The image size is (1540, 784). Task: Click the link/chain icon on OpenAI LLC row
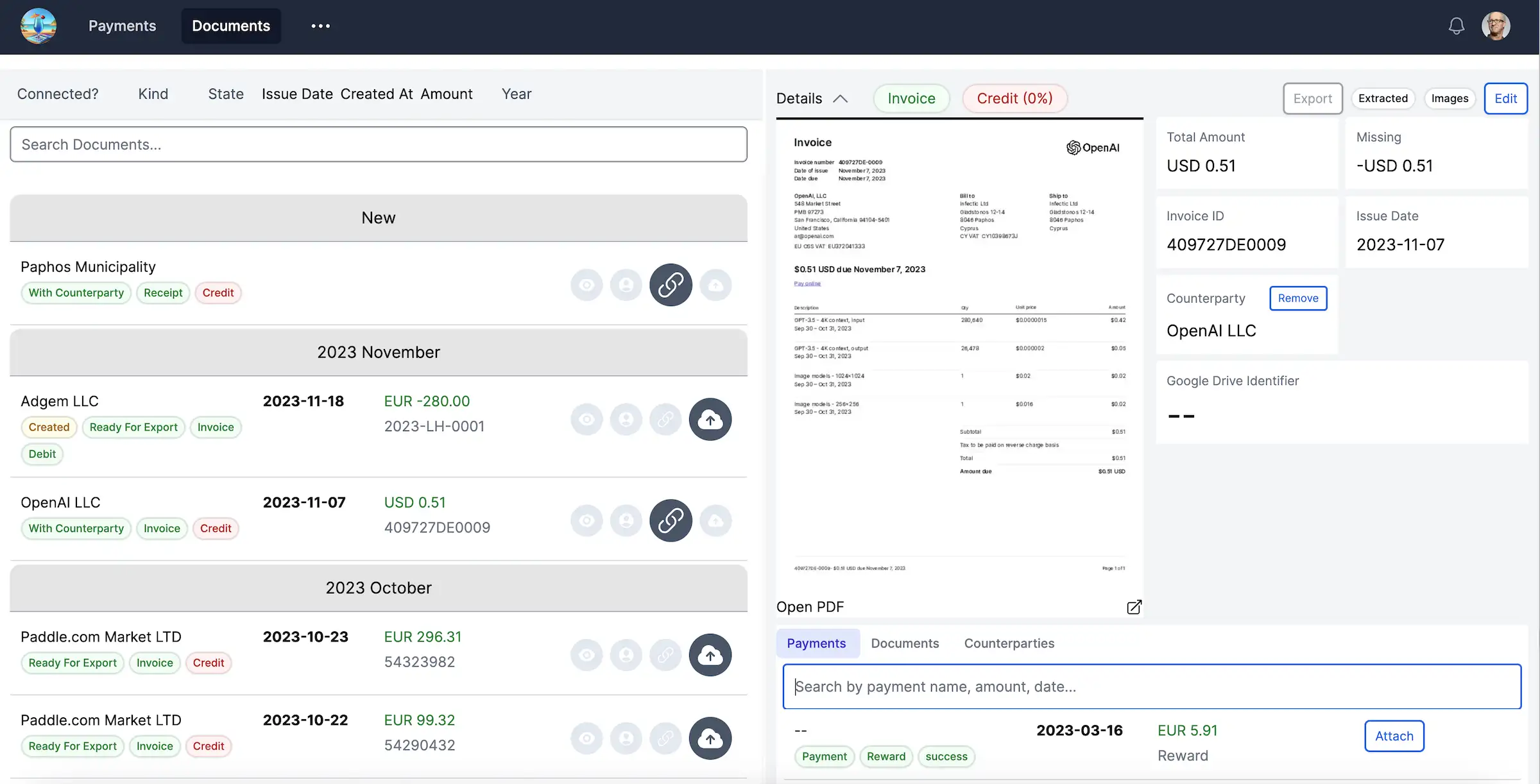coord(670,520)
